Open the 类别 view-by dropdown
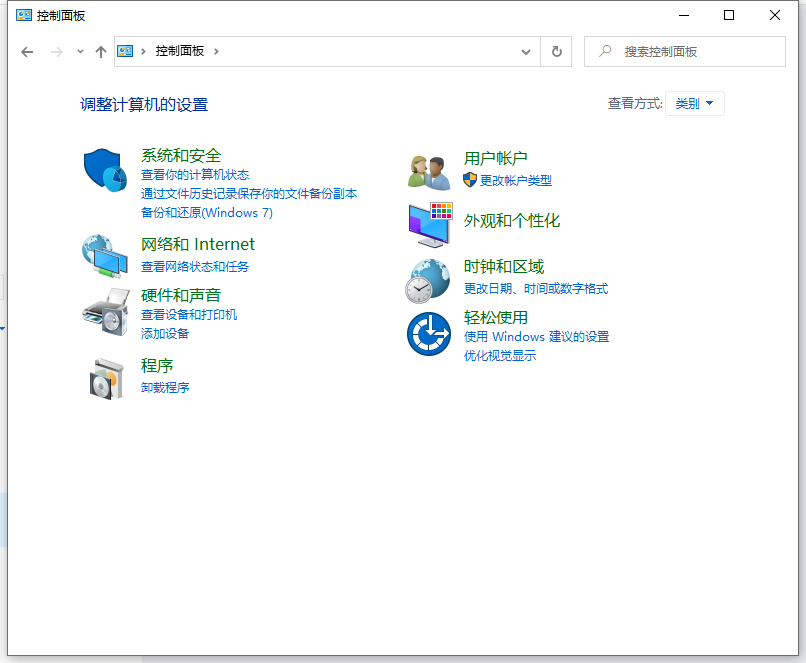The width and height of the screenshot is (806, 663). point(694,103)
